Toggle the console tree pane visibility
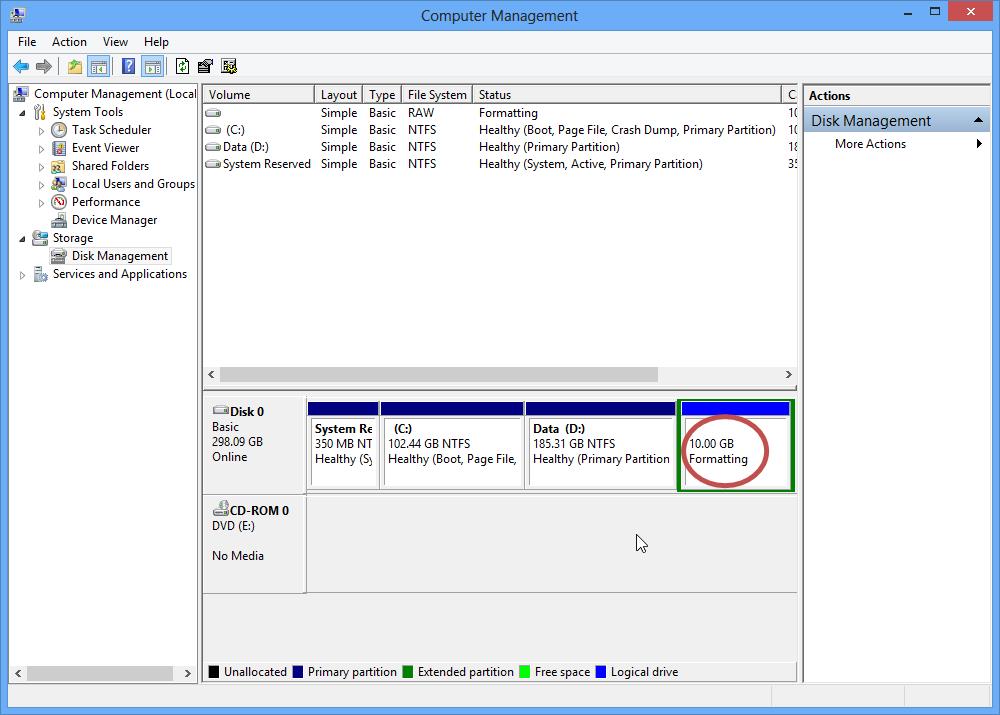 click(99, 66)
